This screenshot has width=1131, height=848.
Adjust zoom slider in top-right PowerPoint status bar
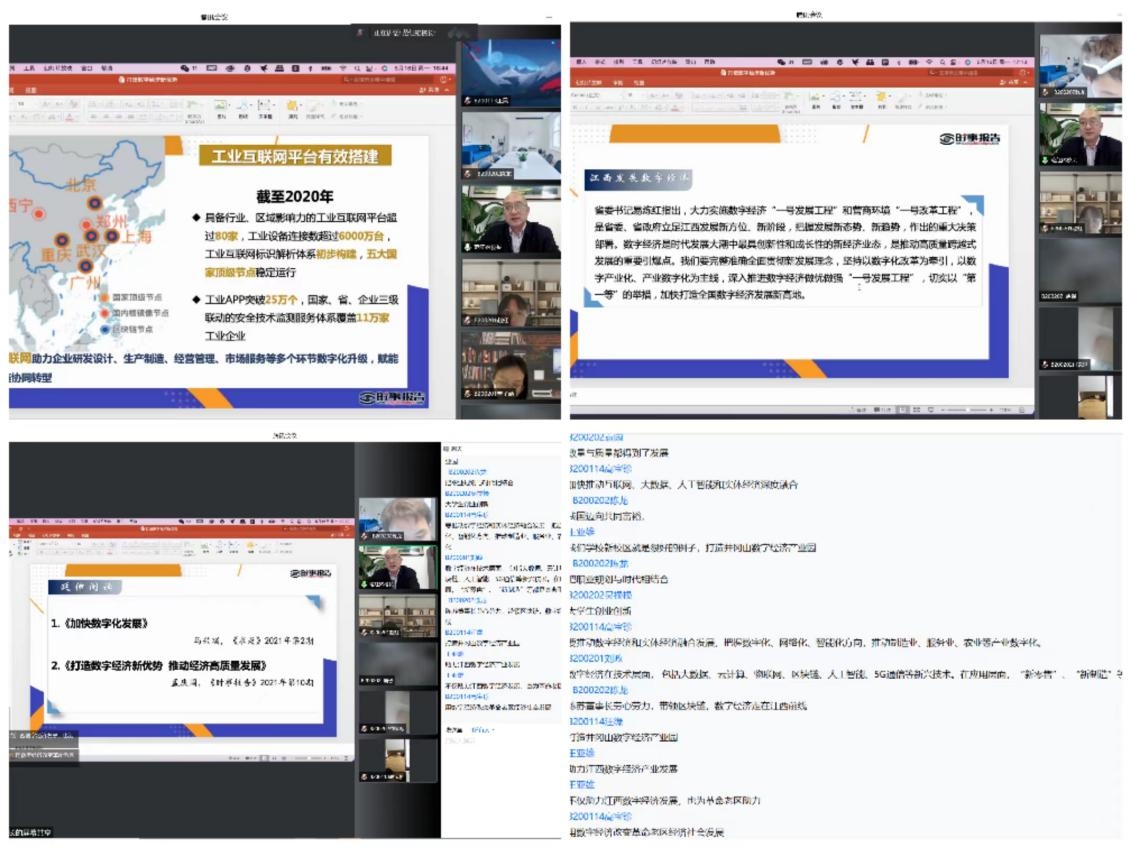pyautogui.click(x=966, y=409)
